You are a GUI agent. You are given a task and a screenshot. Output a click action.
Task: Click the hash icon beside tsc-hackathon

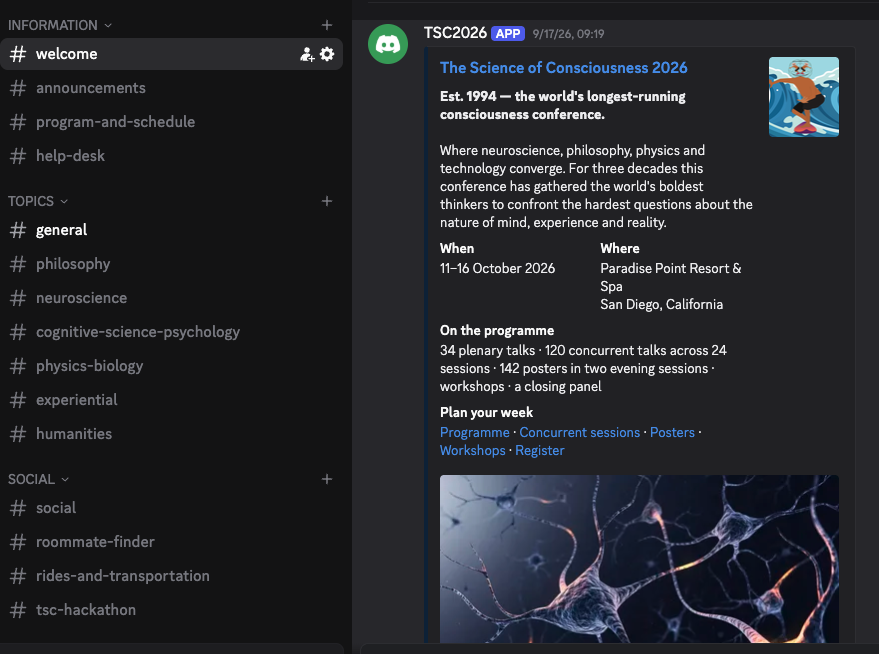point(18,610)
